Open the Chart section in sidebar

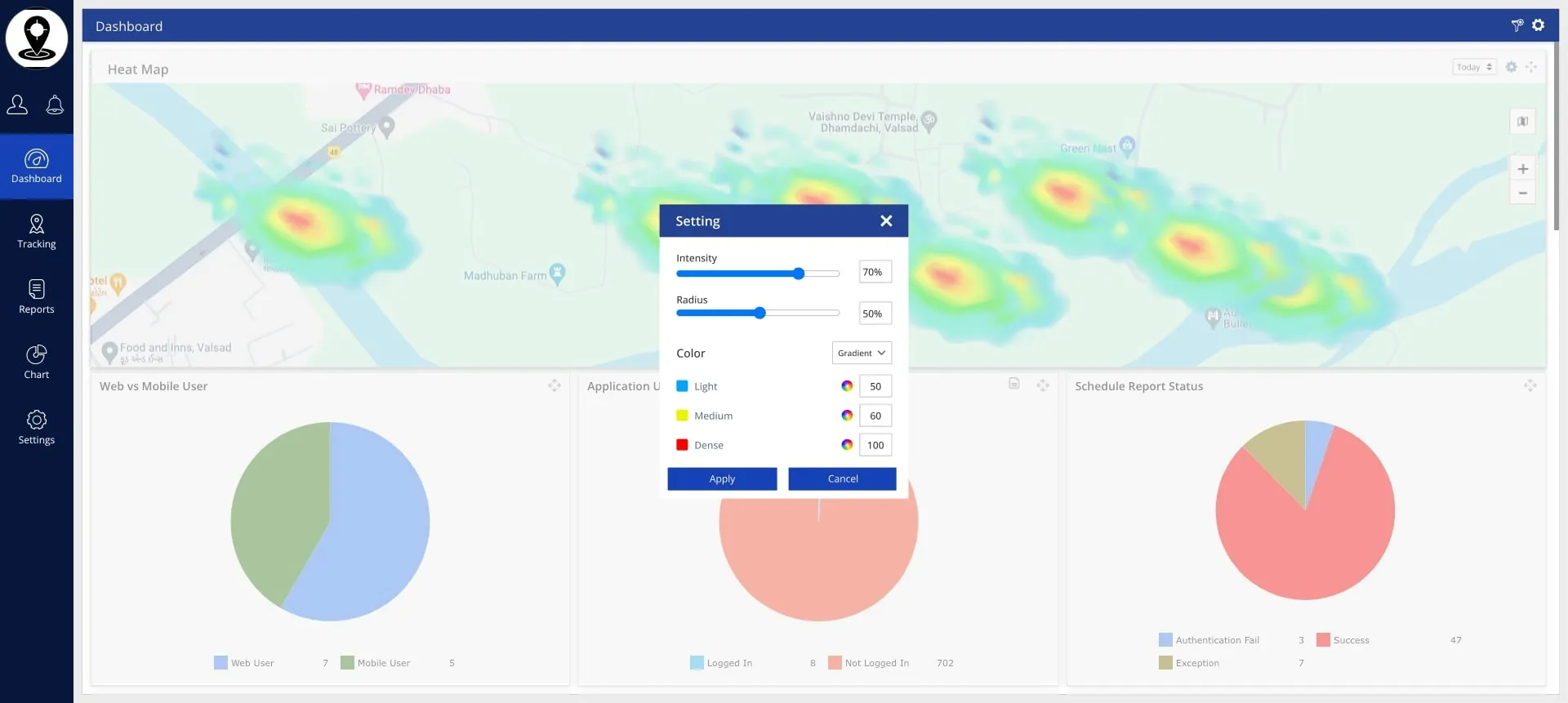37,363
